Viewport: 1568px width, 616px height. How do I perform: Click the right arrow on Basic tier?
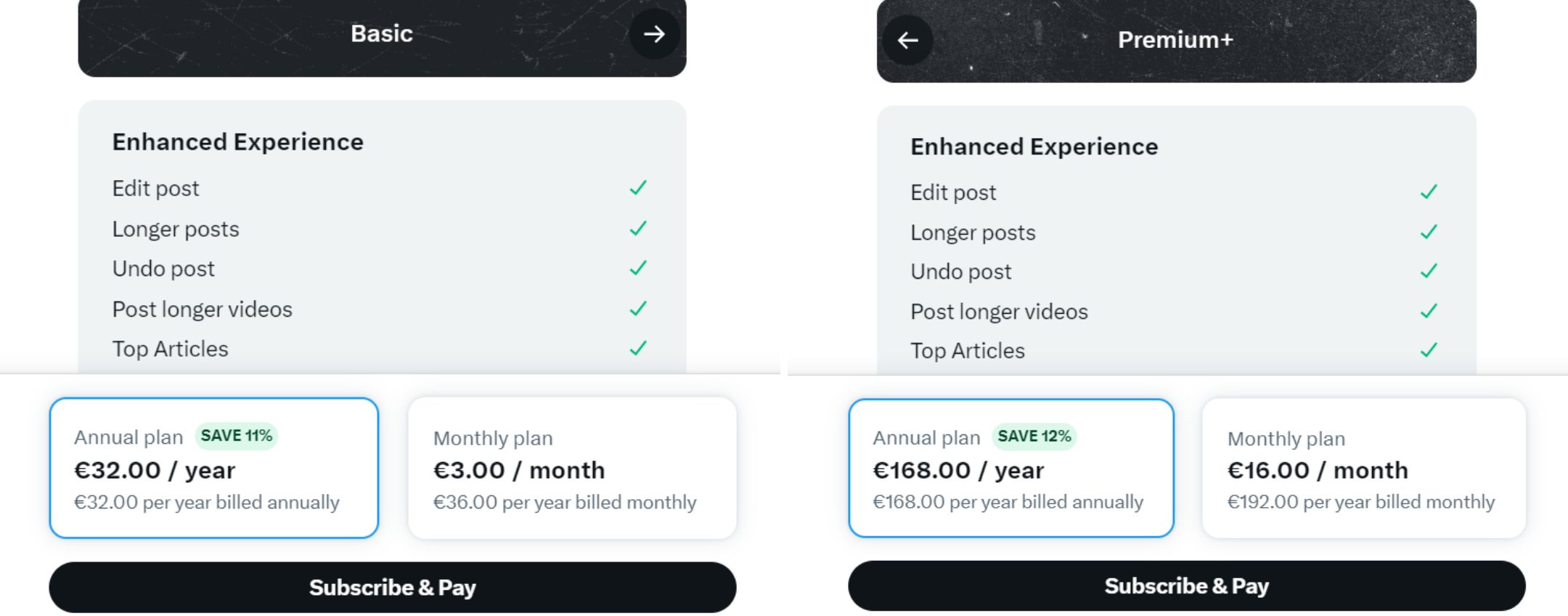click(x=654, y=33)
